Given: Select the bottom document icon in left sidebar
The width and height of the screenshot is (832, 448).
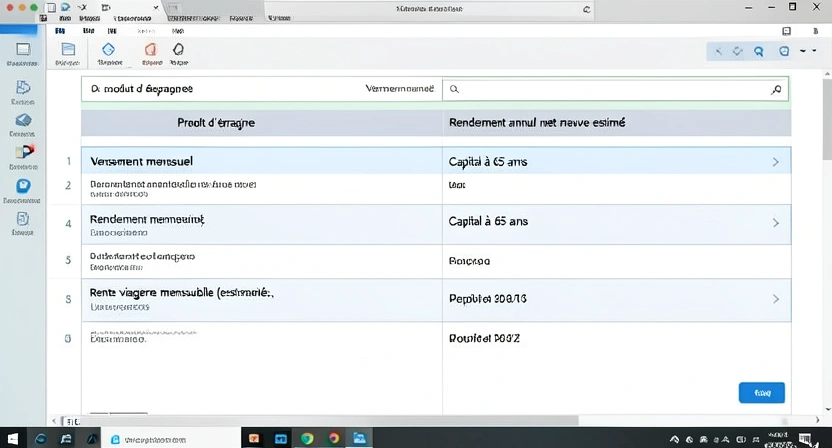Looking at the screenshot, I should pyautogui.click(x=23, y=219).
